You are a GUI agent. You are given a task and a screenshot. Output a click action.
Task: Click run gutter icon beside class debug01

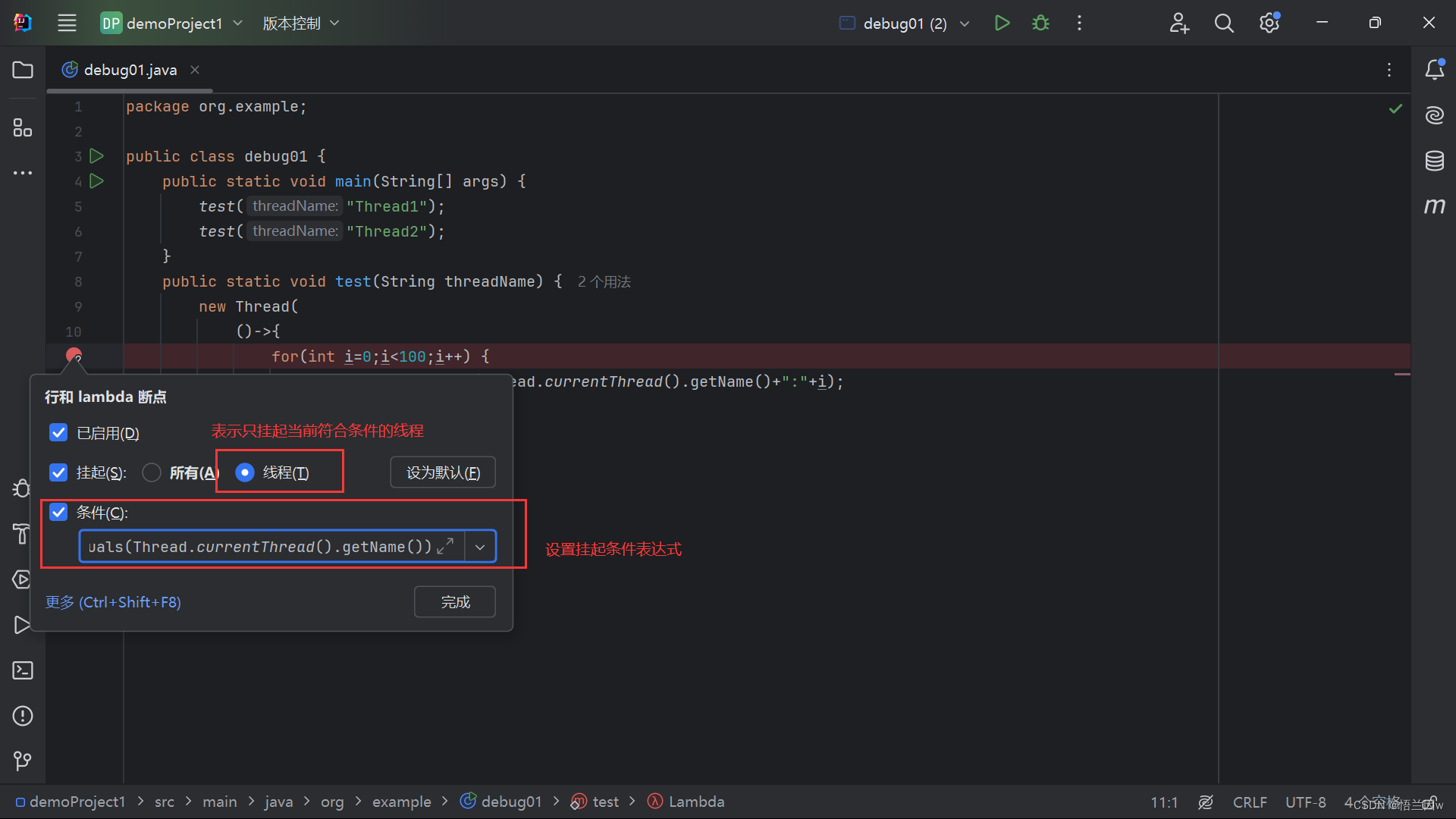(x=96, y=156)
